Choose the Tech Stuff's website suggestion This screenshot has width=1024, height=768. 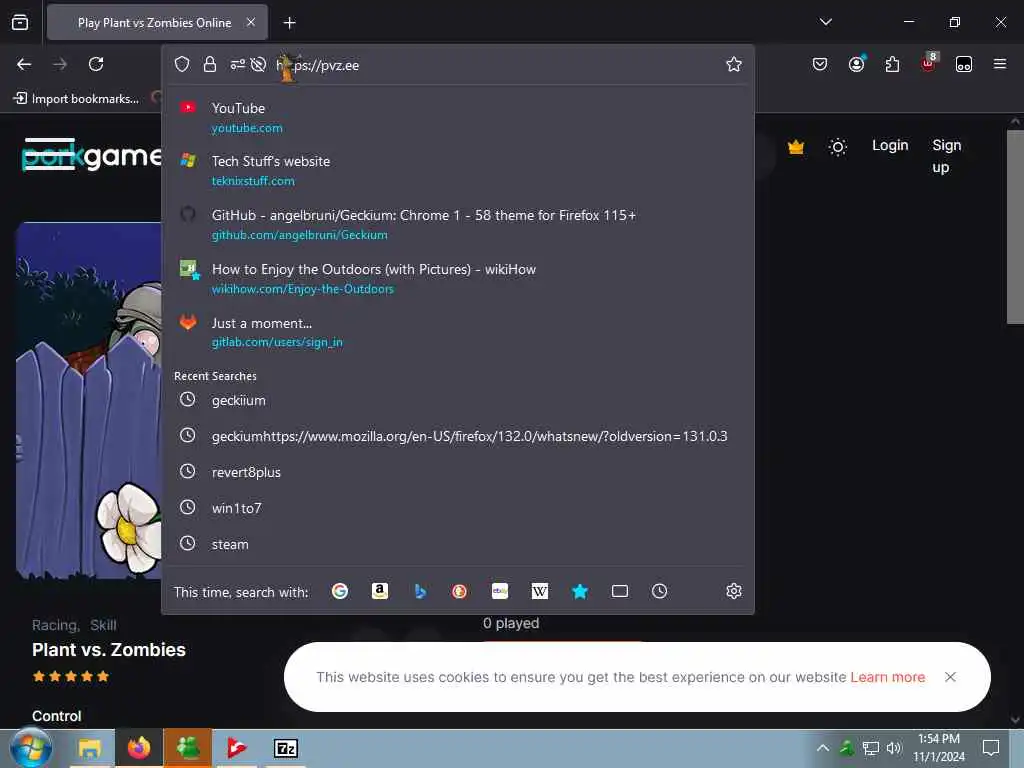click(x=457, y=170)
